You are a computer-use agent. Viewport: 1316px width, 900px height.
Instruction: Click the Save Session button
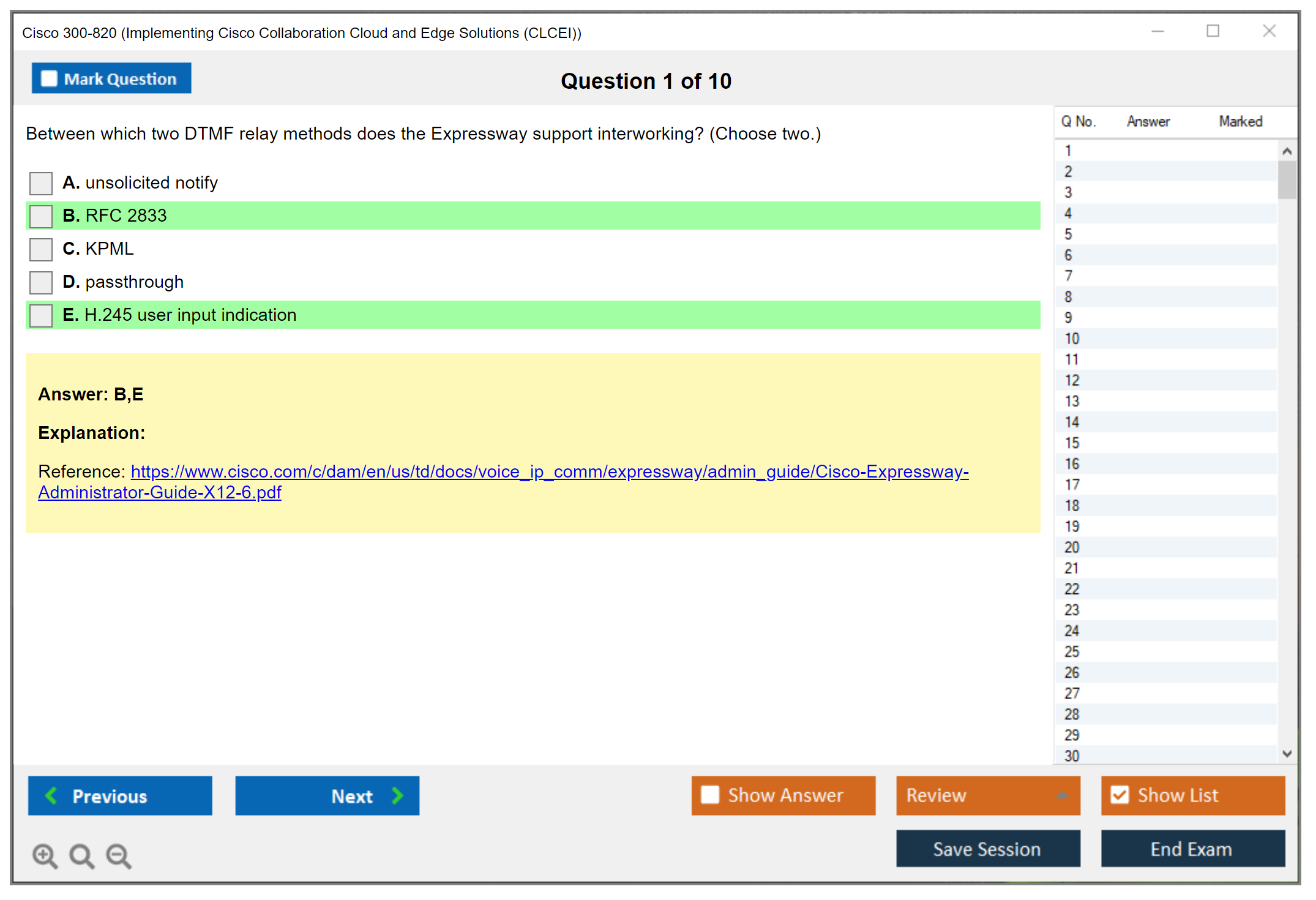(987, 849)
